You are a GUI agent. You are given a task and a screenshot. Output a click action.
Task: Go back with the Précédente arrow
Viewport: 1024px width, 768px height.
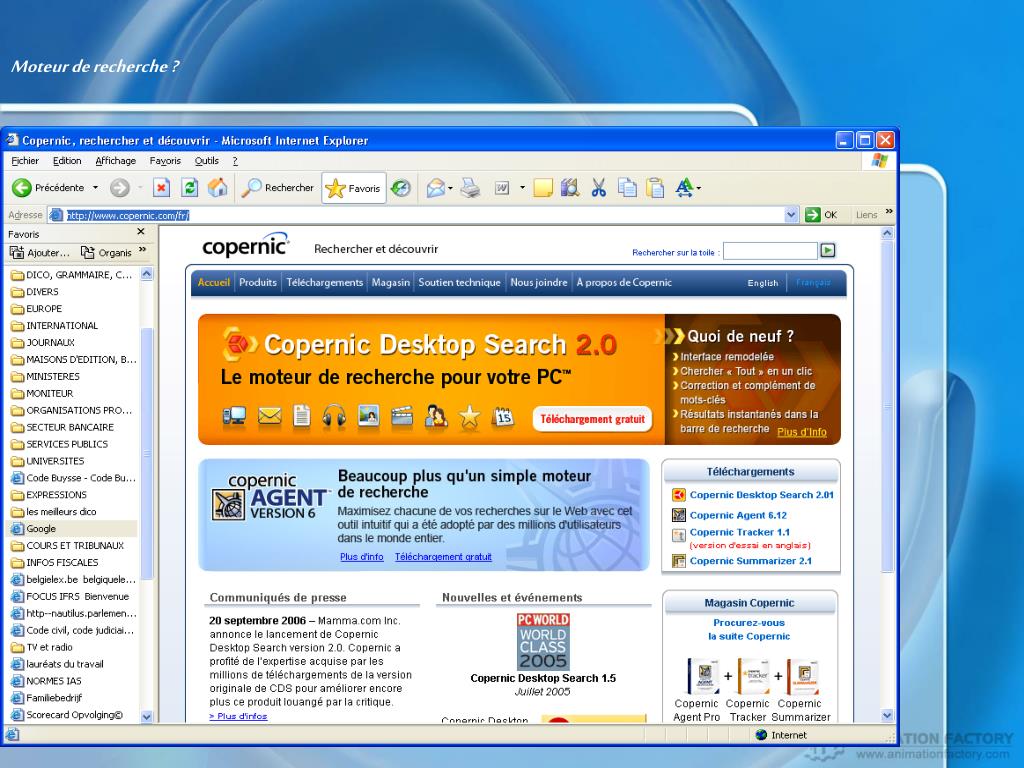click(x=48, y=188)
